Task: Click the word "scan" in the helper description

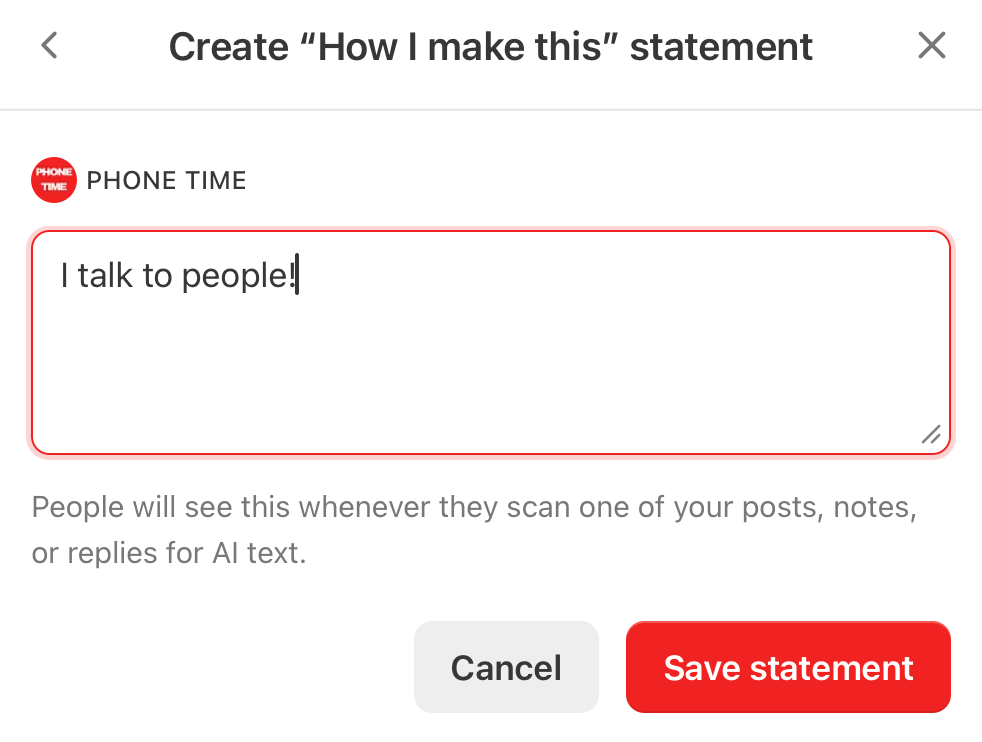Action: (538, 507)
